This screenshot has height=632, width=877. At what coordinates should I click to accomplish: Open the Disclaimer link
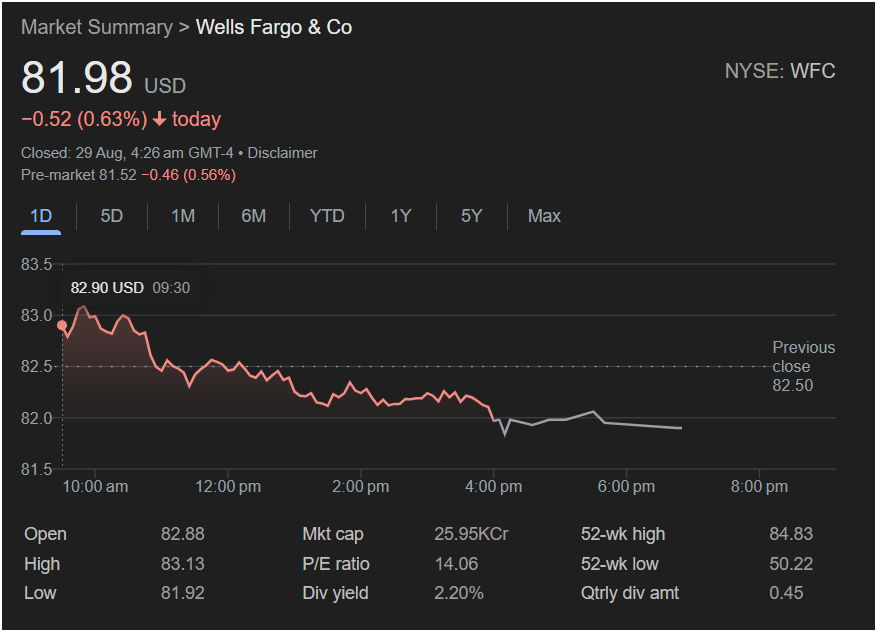[x=282, y=153]
